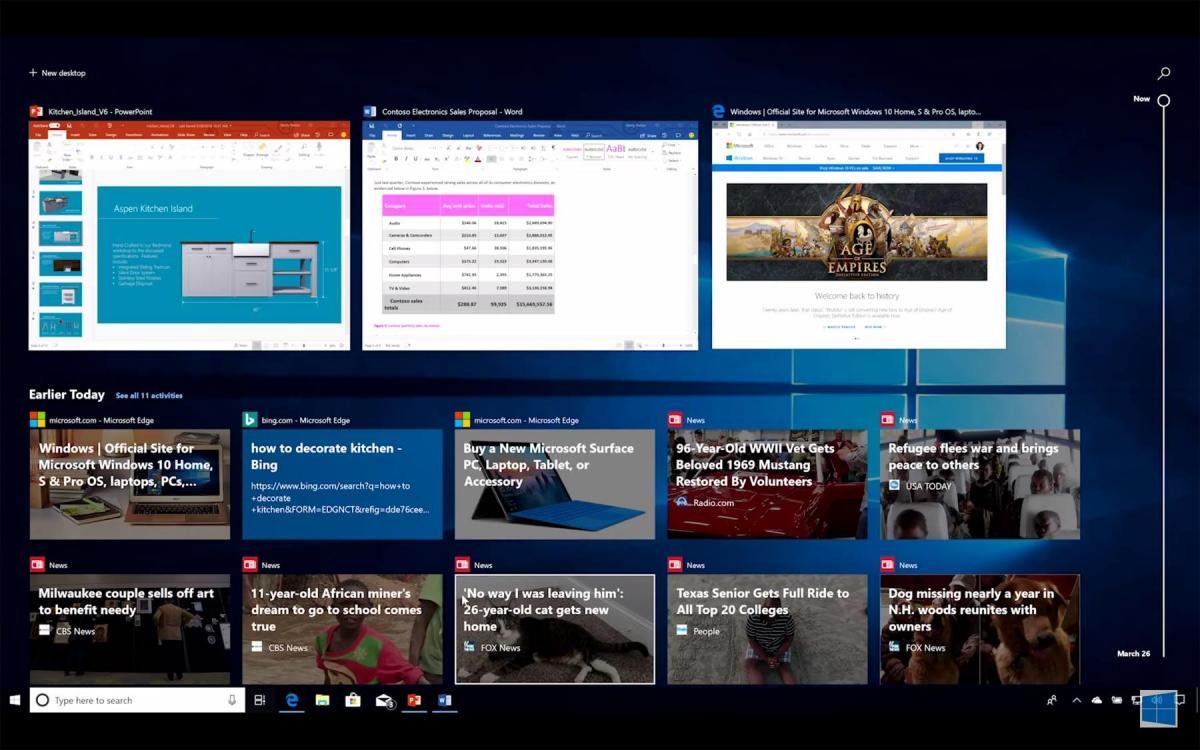Viewport: 1200px width, 750px height.
Task: Open the People icon in system tray
Action: [x=1052, y=700]
